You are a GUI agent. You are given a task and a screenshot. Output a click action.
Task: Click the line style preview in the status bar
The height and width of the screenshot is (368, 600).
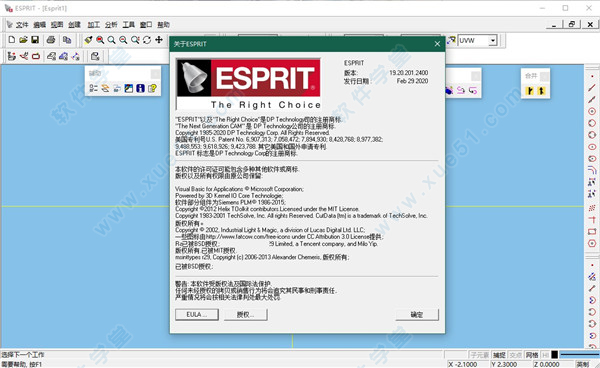pos(580,355)
